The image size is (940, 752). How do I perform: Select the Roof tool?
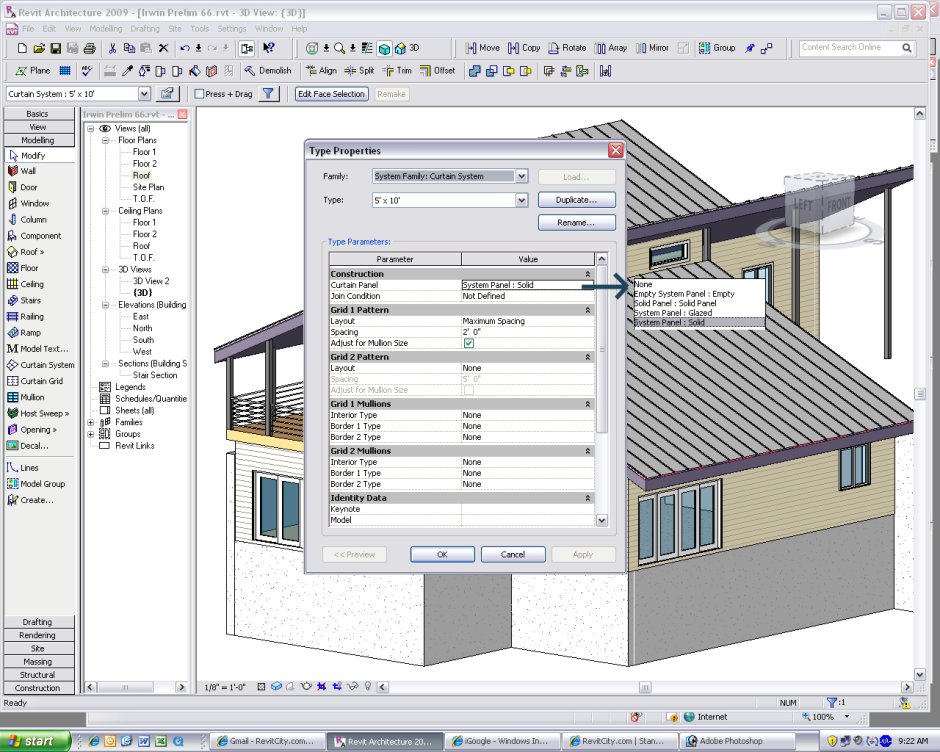[x=25, y=252]
